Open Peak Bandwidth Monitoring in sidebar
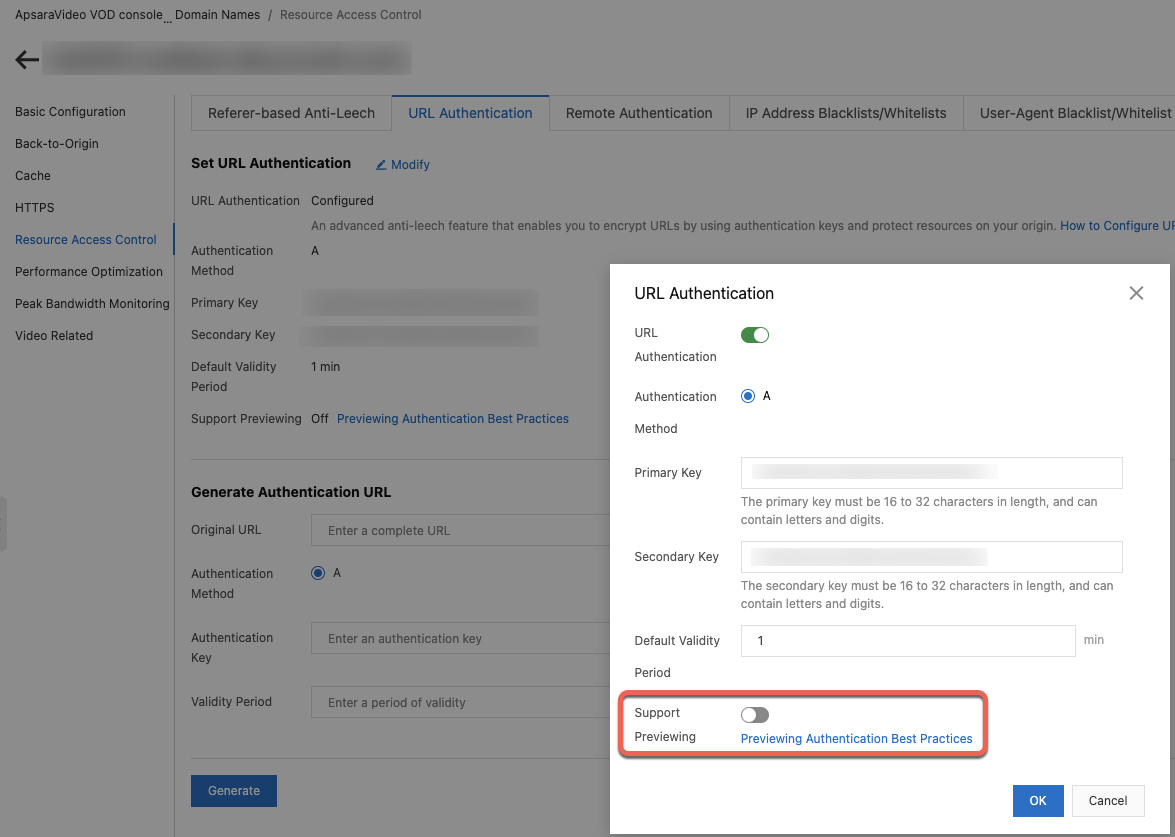This screenshot has width=1175, height=837. (92, 303)
